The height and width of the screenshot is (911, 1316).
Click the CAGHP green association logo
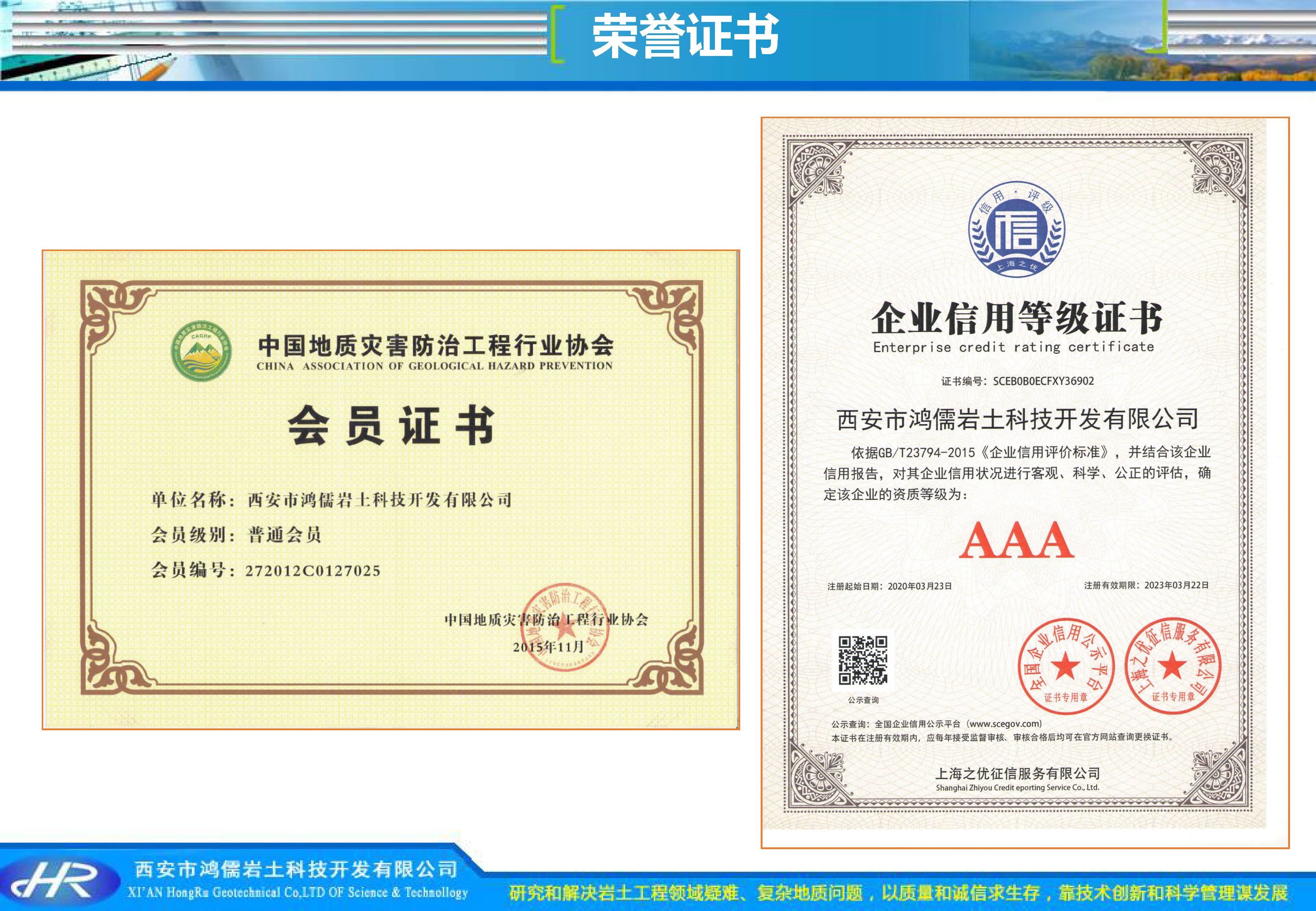tap(202, 350)
